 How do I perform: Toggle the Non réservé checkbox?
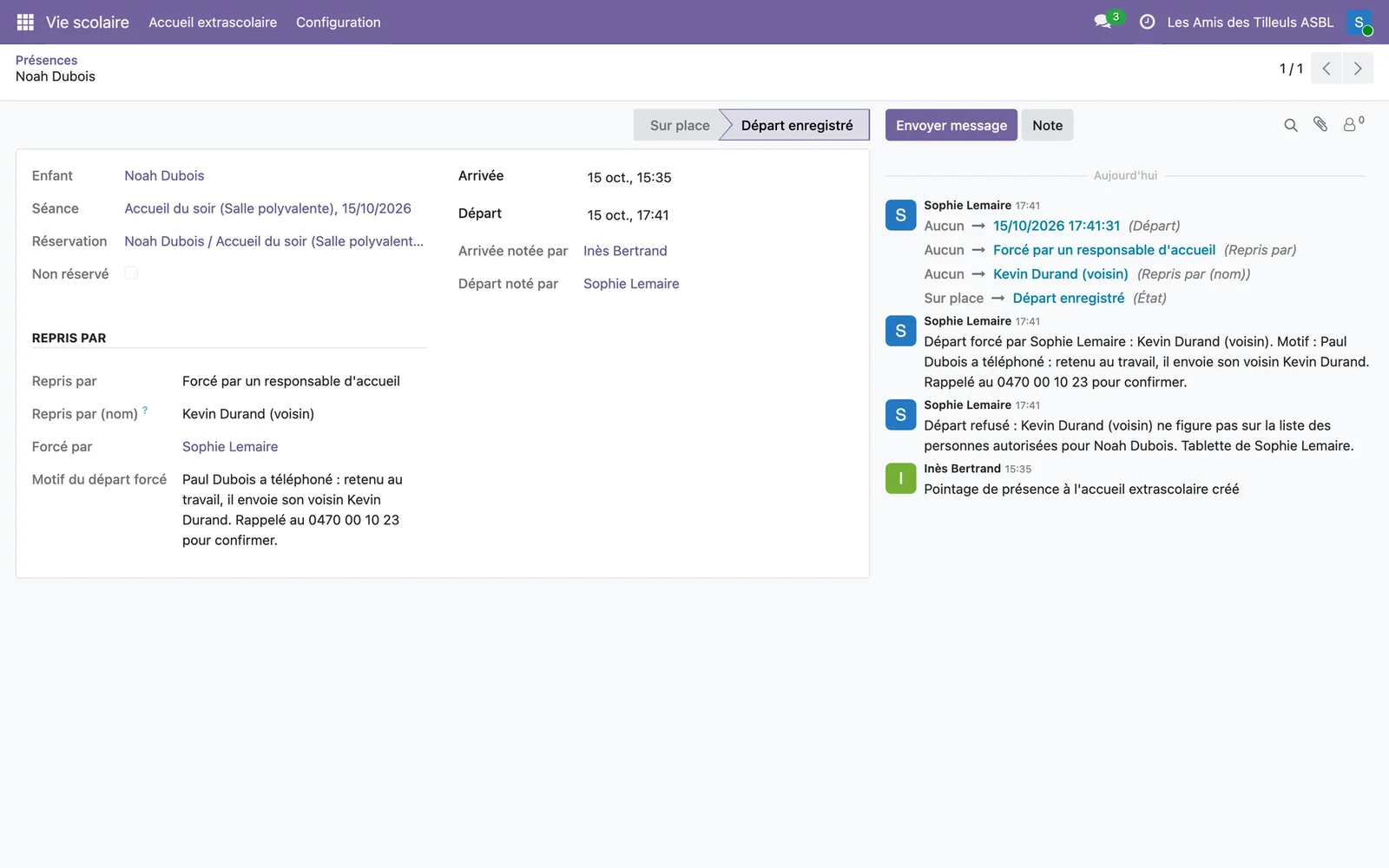pos(131,273)
